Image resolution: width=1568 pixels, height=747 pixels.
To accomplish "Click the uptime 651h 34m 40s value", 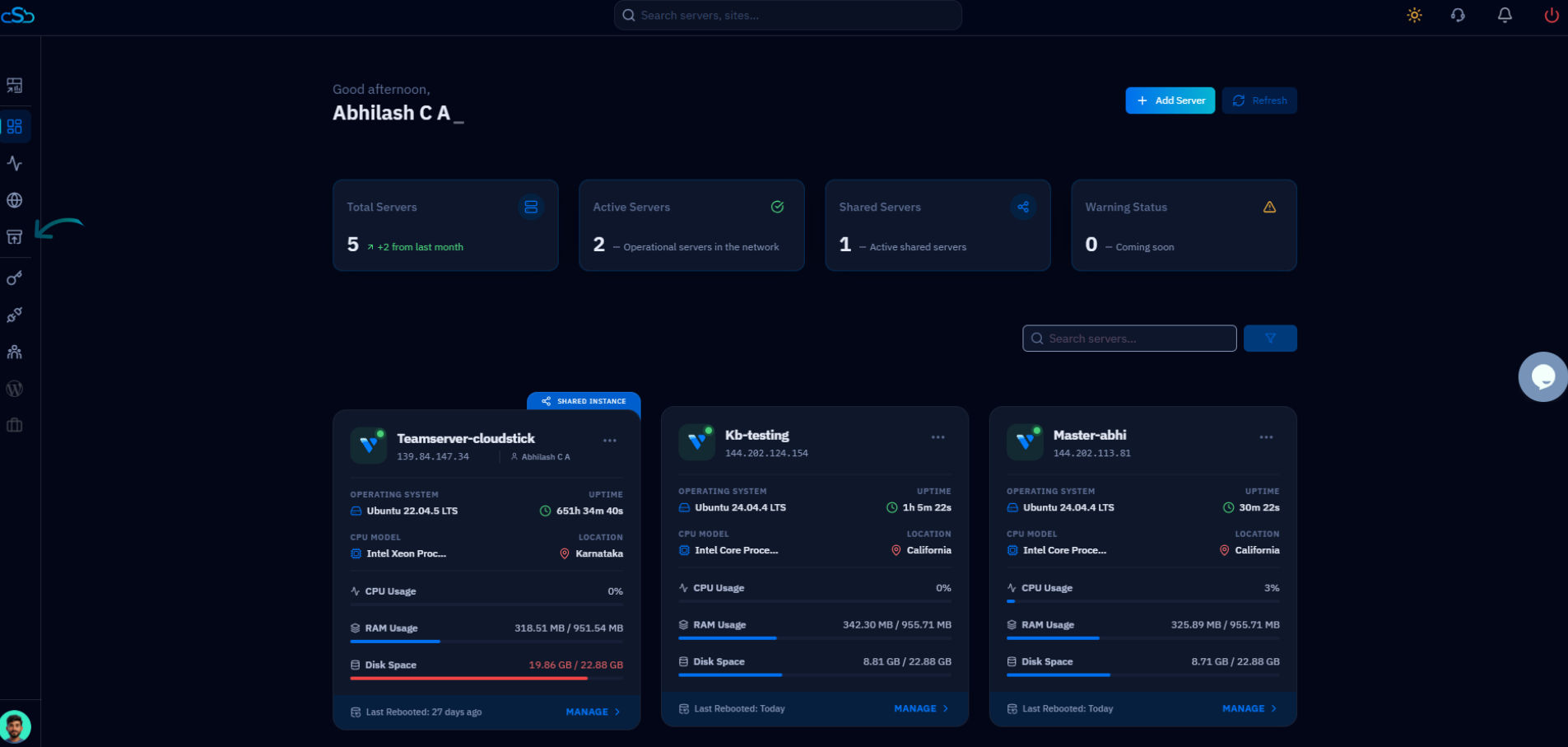I will pyautogui.click(x=589, y=511).
